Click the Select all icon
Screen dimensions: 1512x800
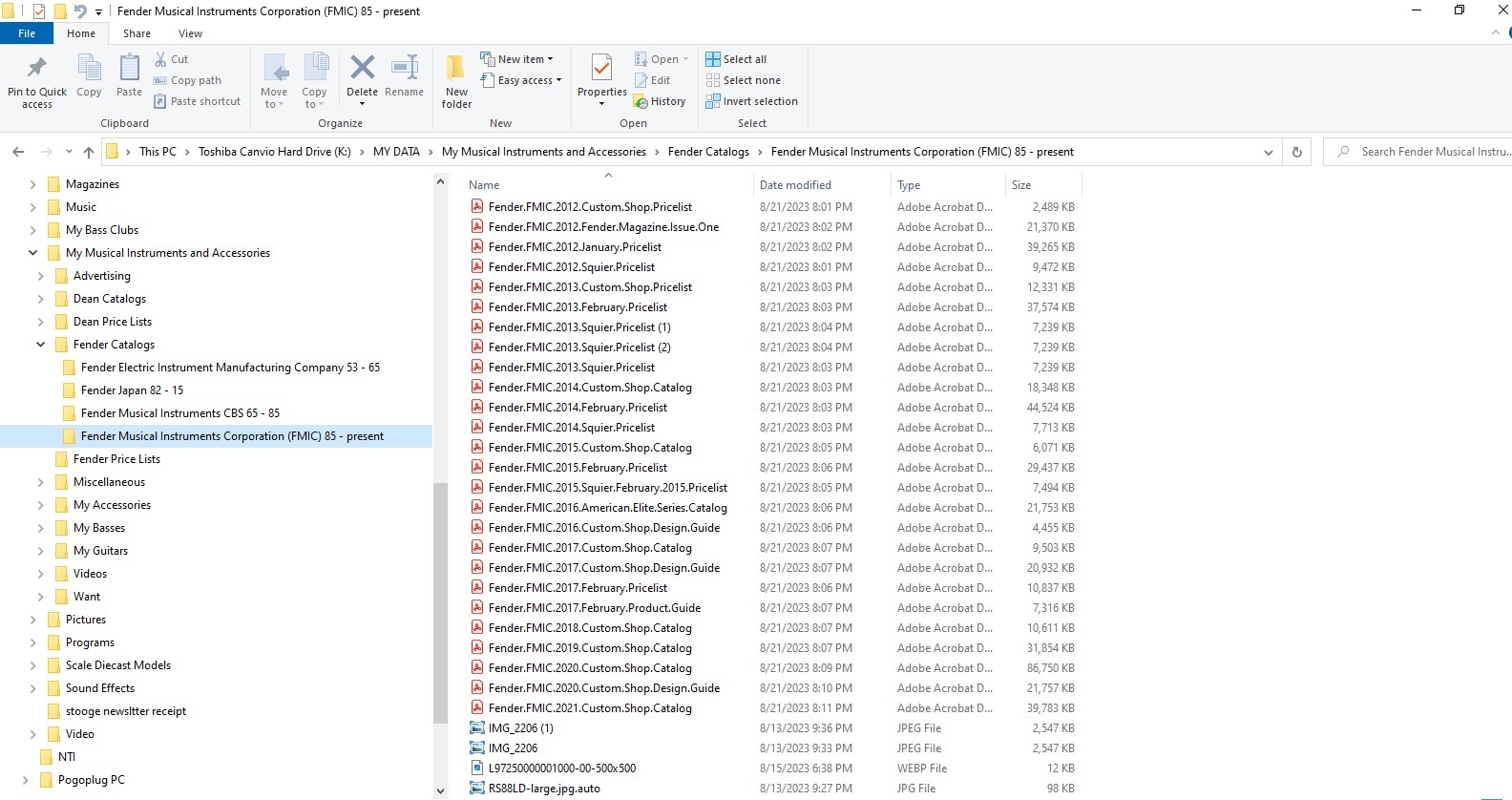coord(713,59)
